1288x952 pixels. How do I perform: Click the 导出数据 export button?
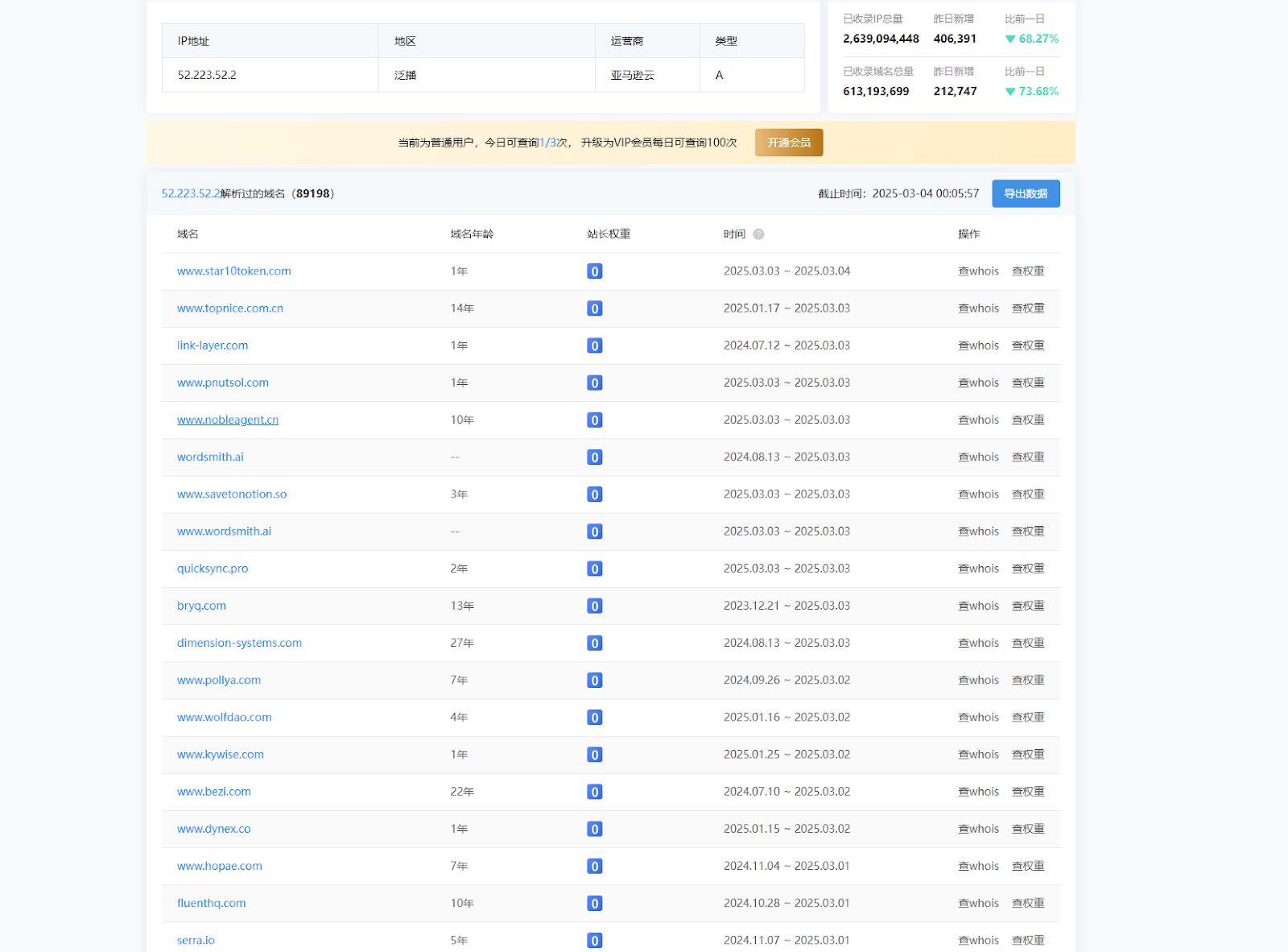(1025, 194)
